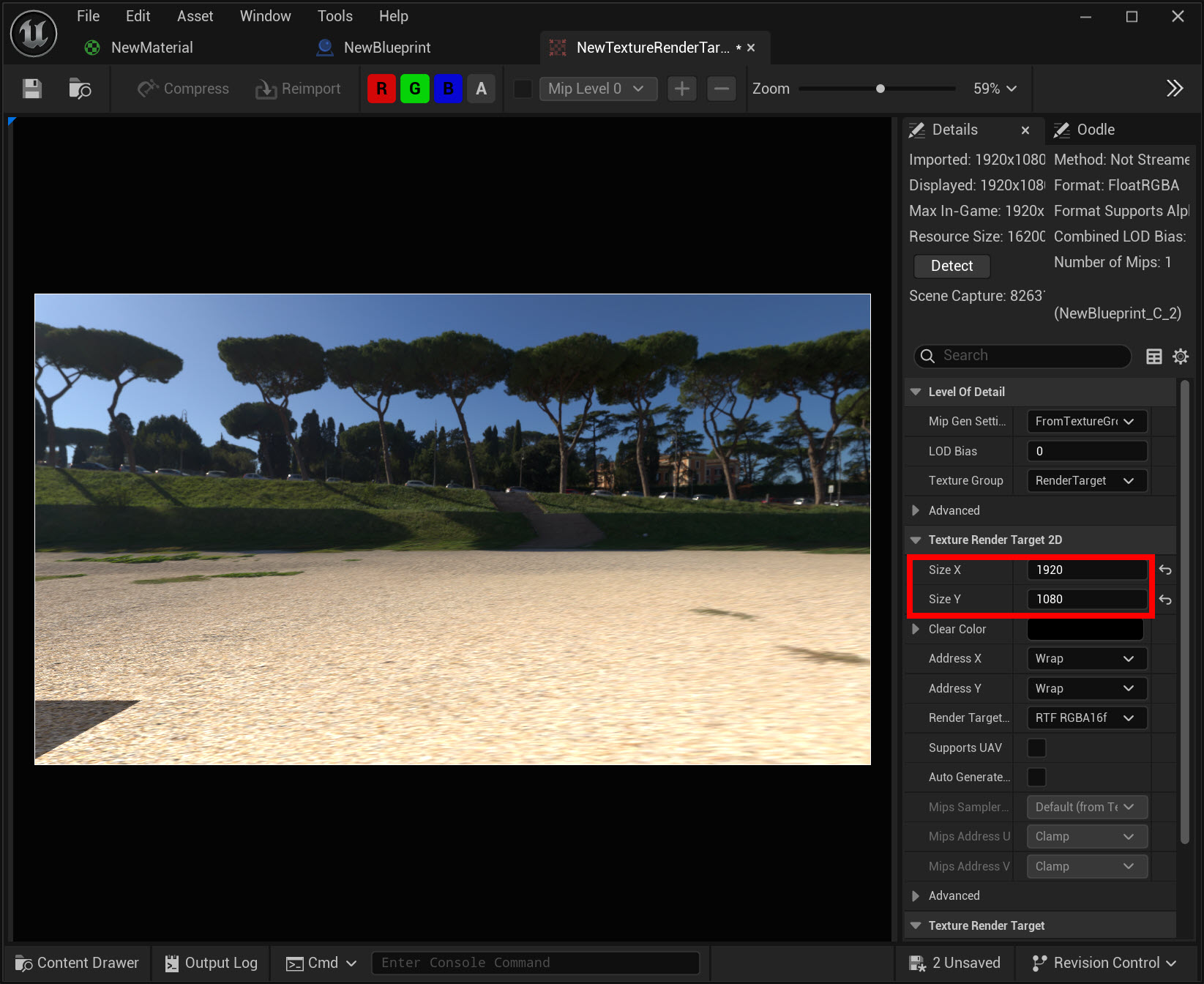Edit the LOD Bias value field
Image resolution: width=1204 pixels, height=984 pixels.
point(1086,451)
